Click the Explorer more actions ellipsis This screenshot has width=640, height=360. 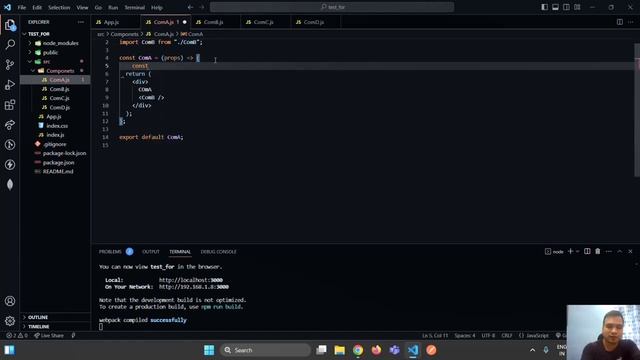click(81, 22)
